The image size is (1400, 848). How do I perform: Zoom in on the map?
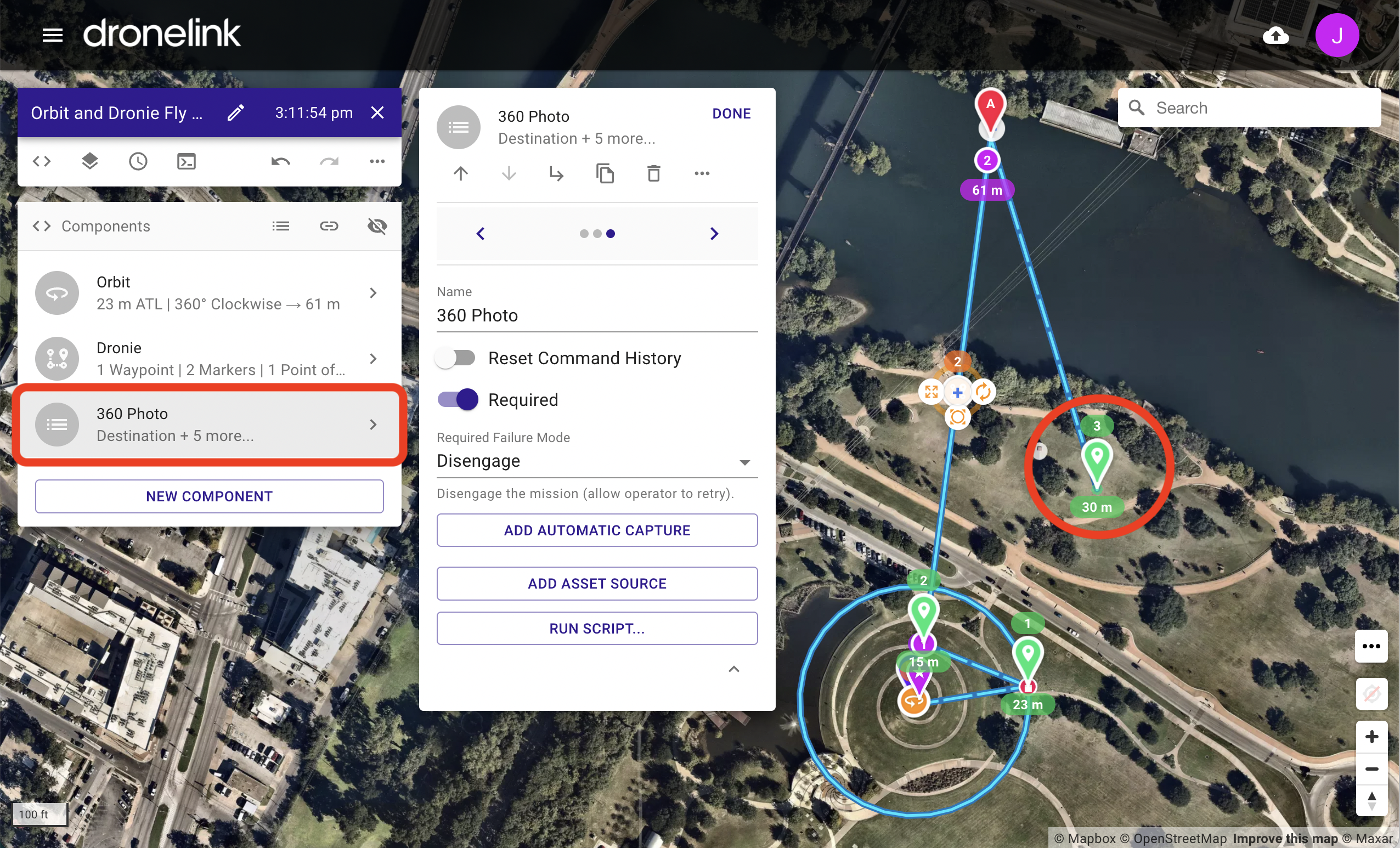click(x=1371, y=737)
